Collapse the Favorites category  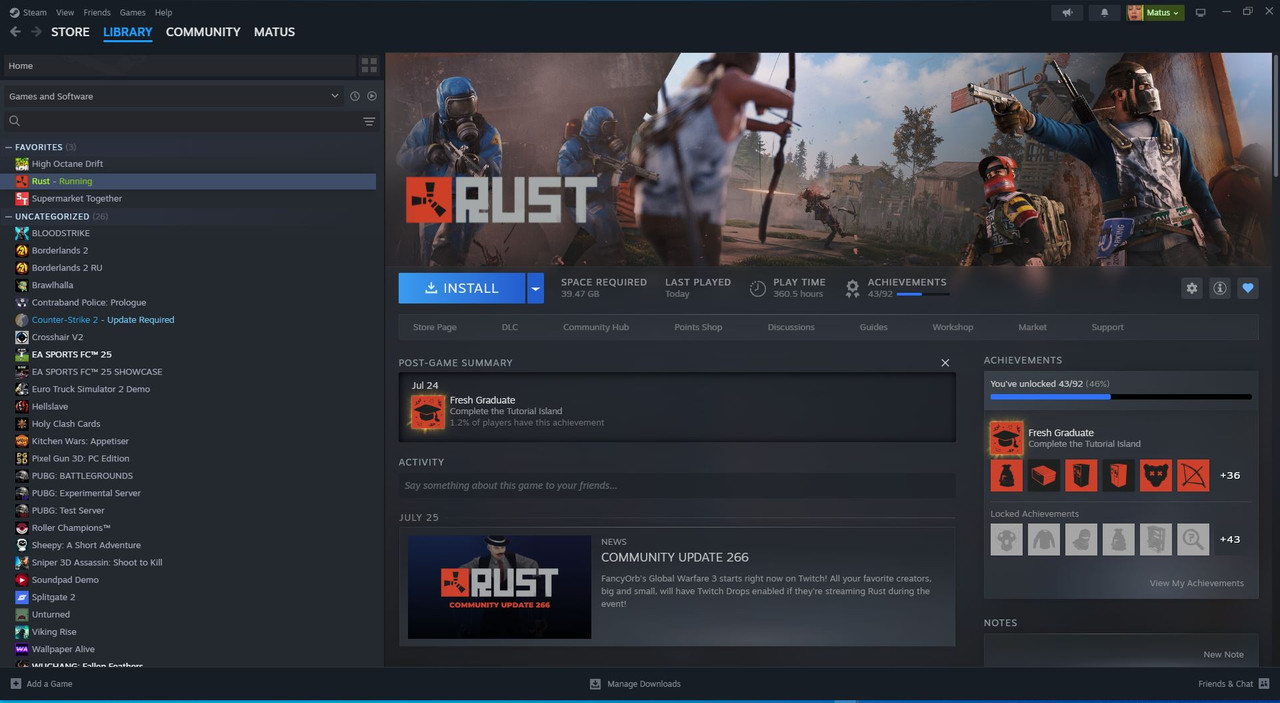(9, 147)
